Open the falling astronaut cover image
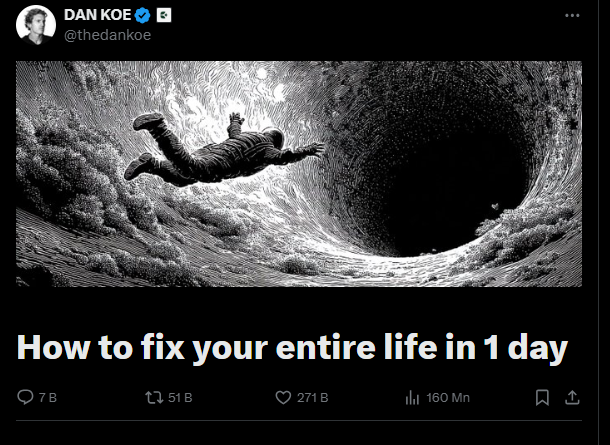Viewport: 610px width, 445px height. [x=299, y=174]
